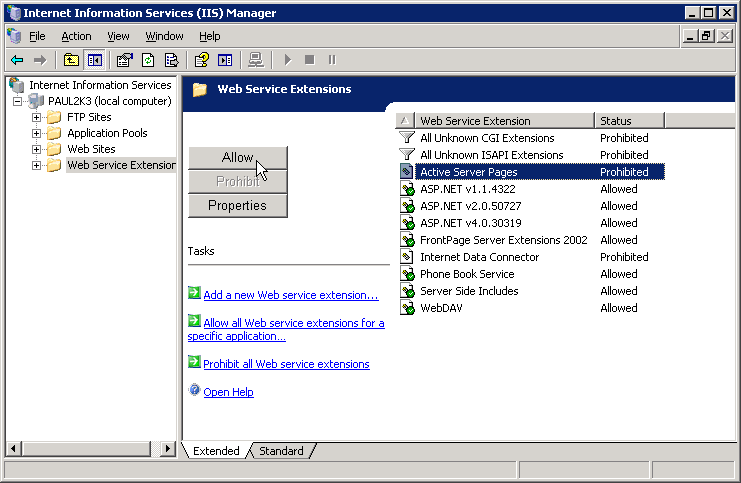Image resolution: width=741 pixels, height=483 pixels.
Task: Select the Internet Data Connector row text
Action: (480, 257)
